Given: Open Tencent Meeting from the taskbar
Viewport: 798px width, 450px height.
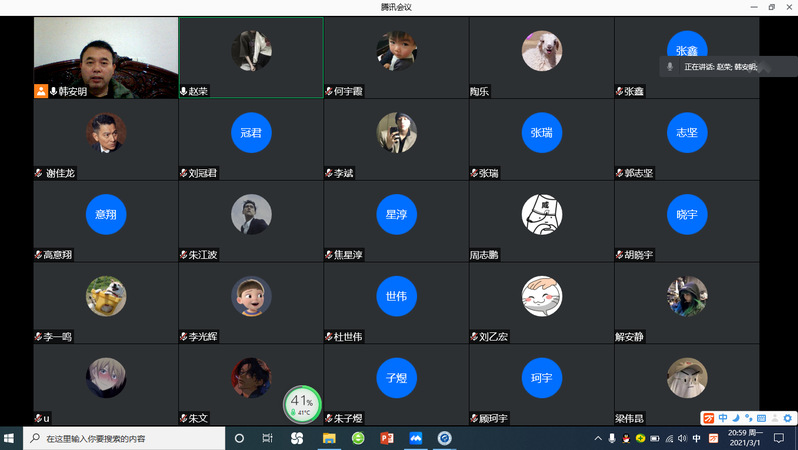Looking at the screenshot, I should [x=416, y=438].
